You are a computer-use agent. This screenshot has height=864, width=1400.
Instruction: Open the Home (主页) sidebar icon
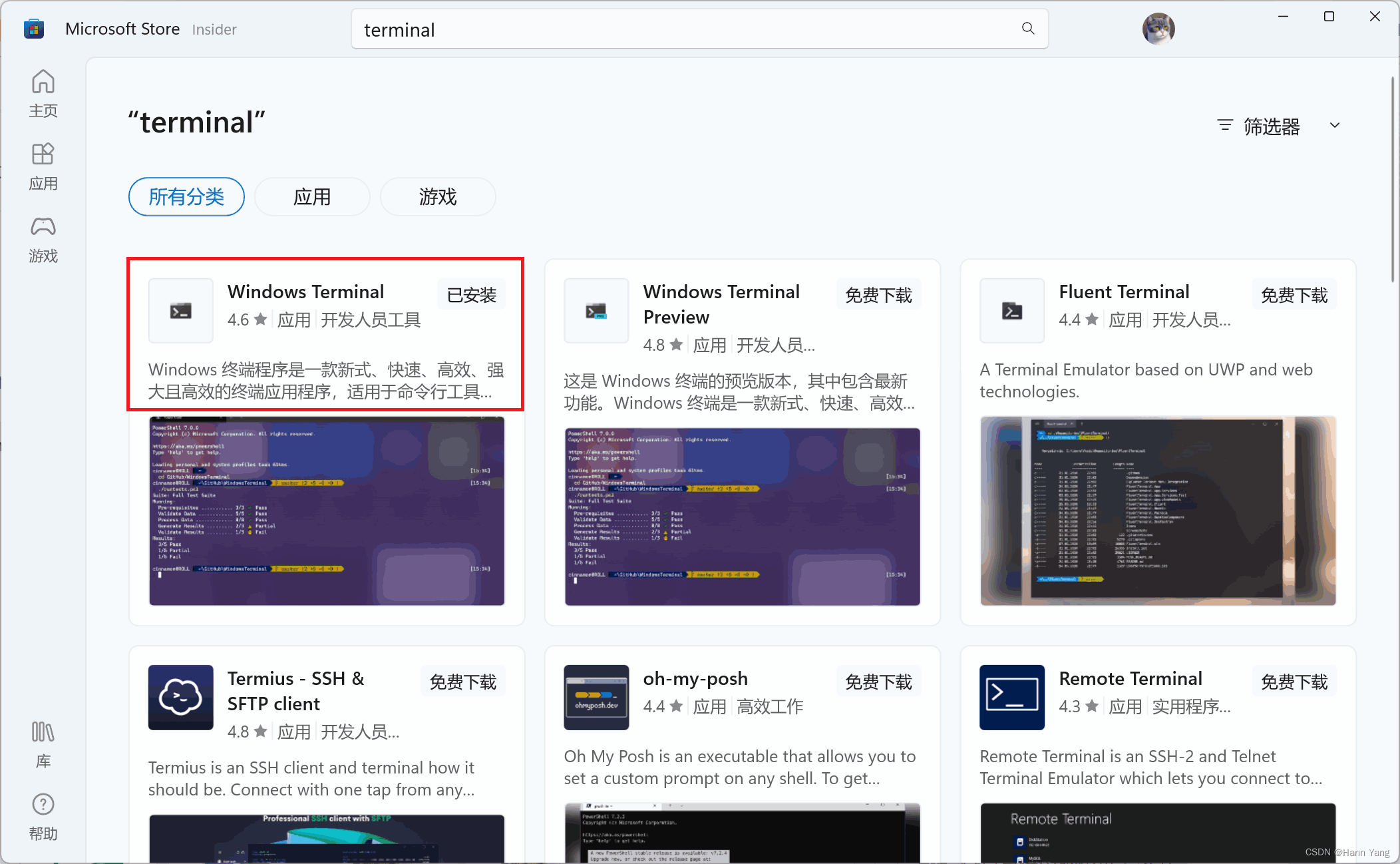coord(43,94)
